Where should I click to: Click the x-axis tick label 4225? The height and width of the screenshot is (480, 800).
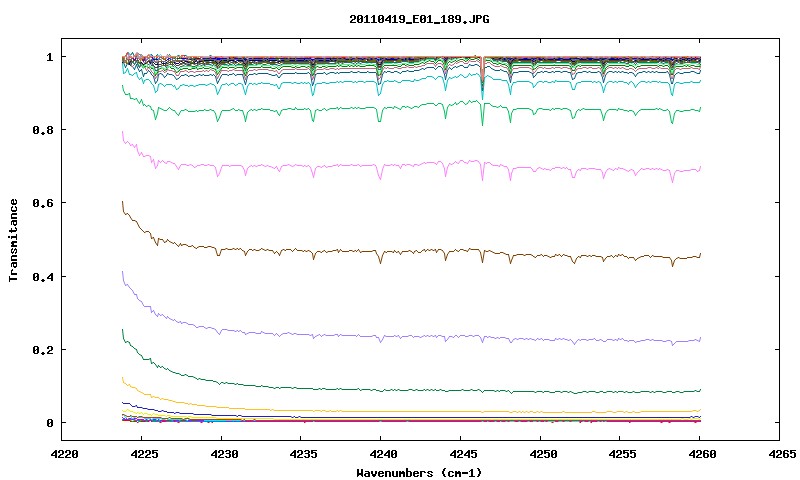tap(144, 454)
